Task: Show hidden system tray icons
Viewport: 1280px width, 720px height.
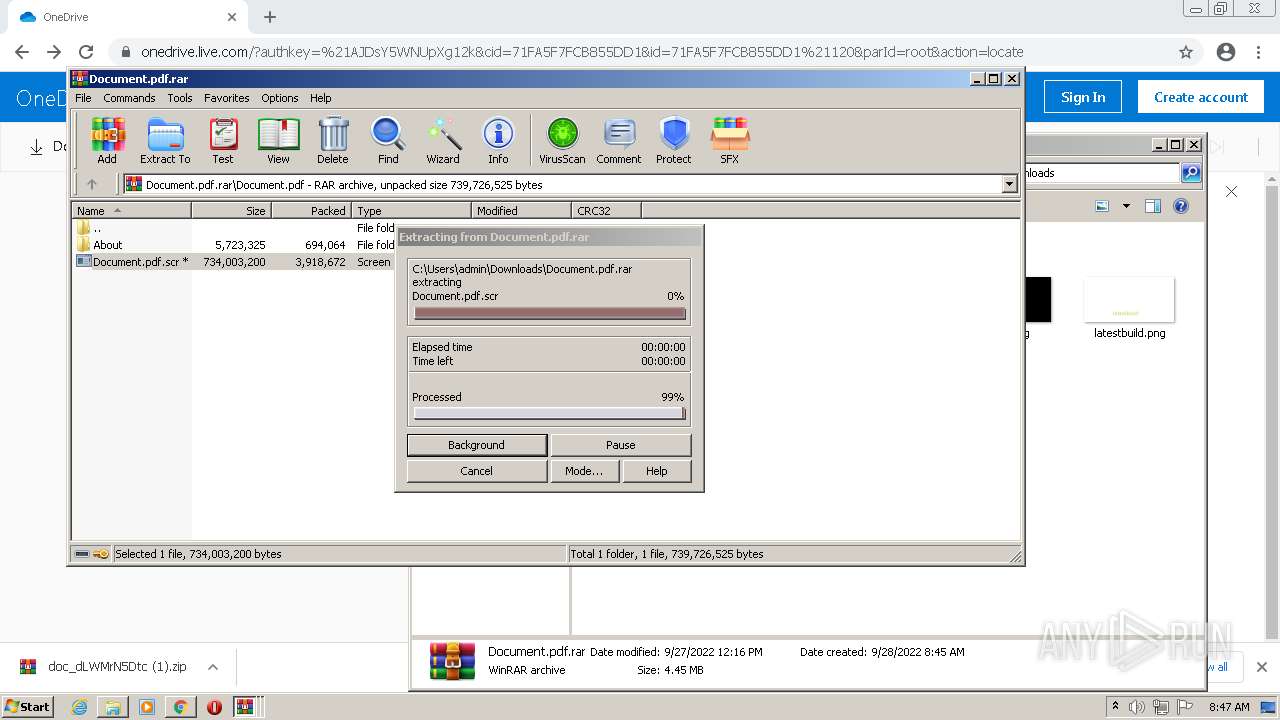Action: coord(1115,706)
